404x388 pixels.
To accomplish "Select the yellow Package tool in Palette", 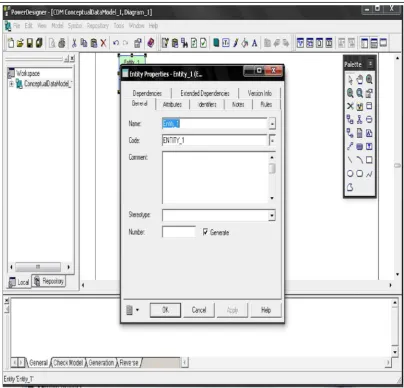I will coord(359,106).
